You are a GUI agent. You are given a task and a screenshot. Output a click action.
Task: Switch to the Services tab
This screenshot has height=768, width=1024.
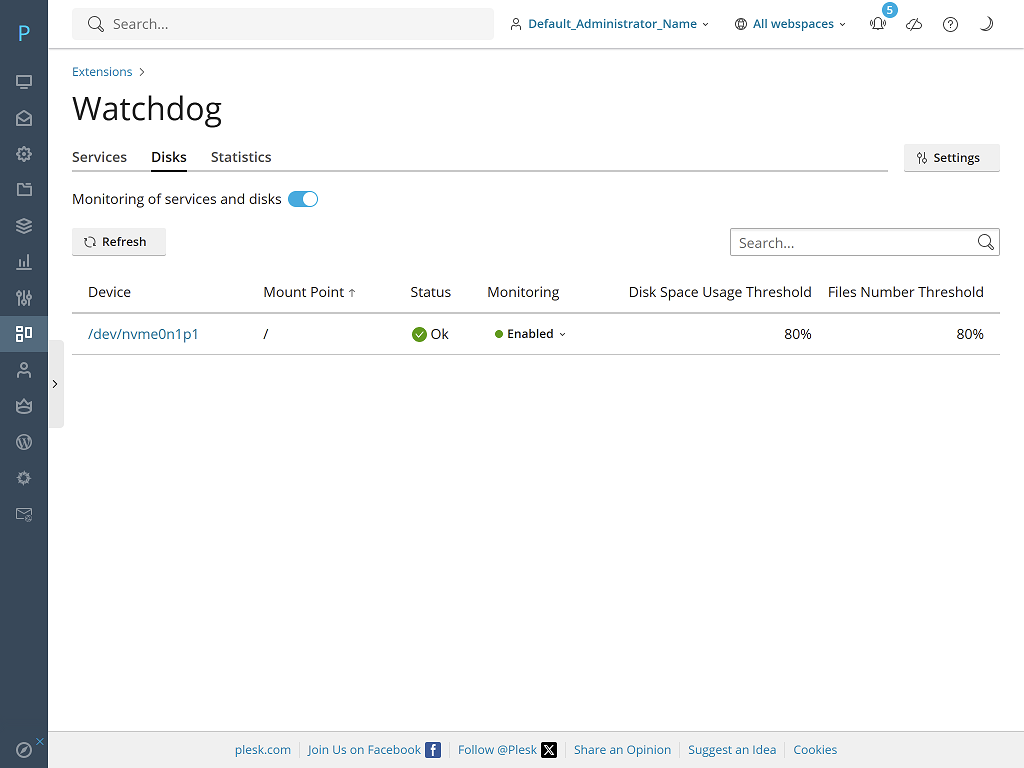99,157
